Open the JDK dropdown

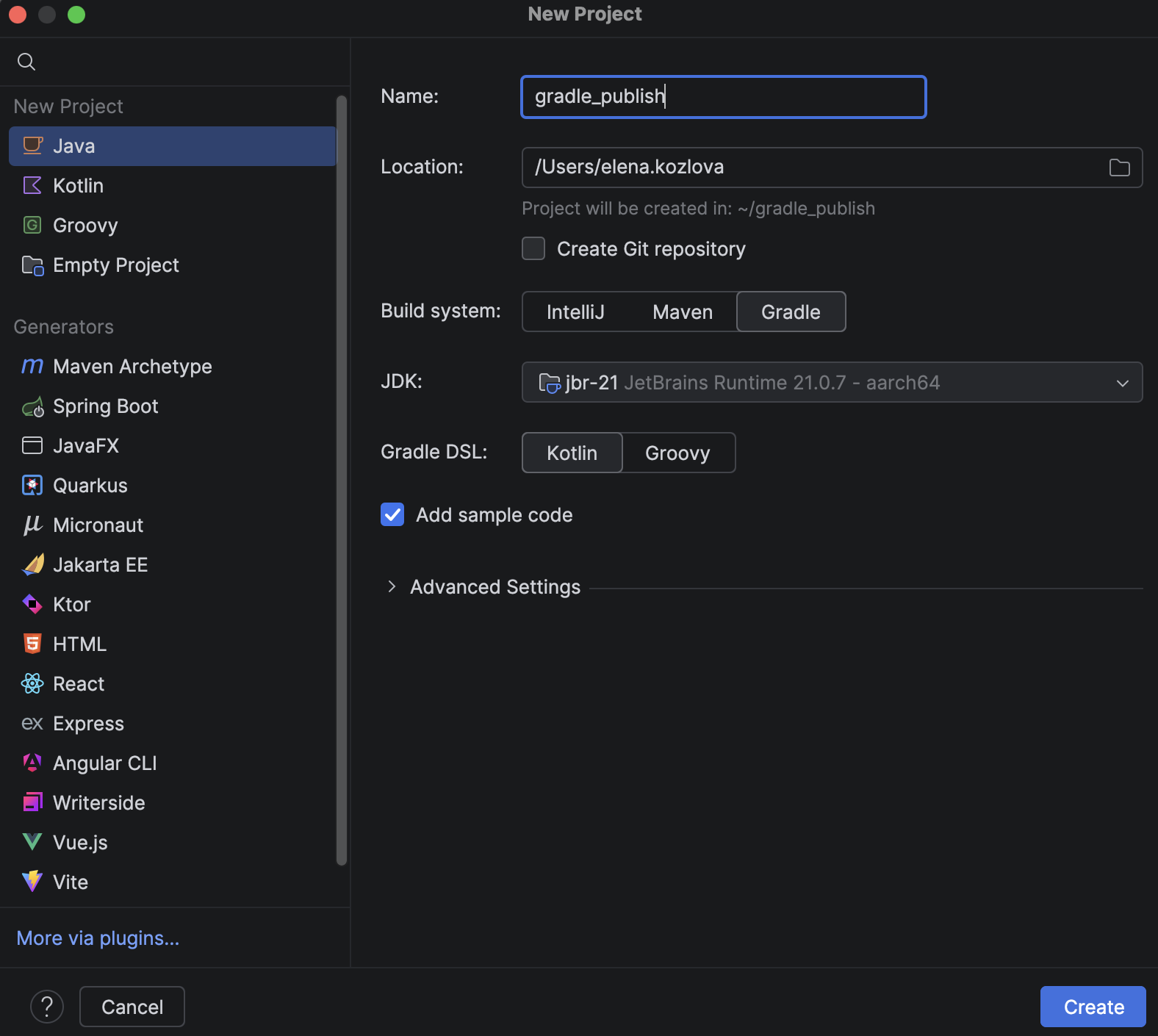832,382
